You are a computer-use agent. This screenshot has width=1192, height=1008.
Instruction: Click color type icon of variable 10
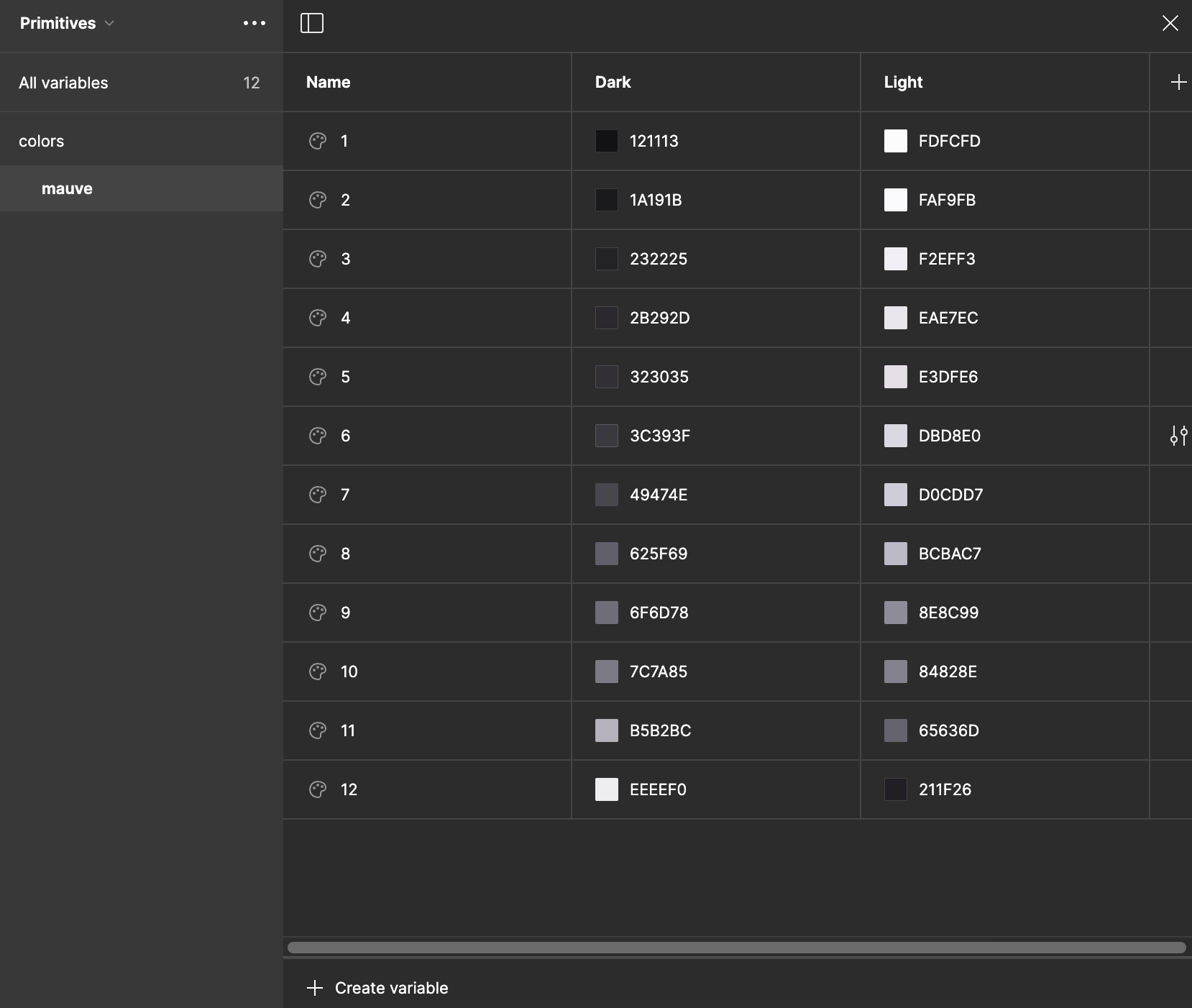tap(318, 672)
